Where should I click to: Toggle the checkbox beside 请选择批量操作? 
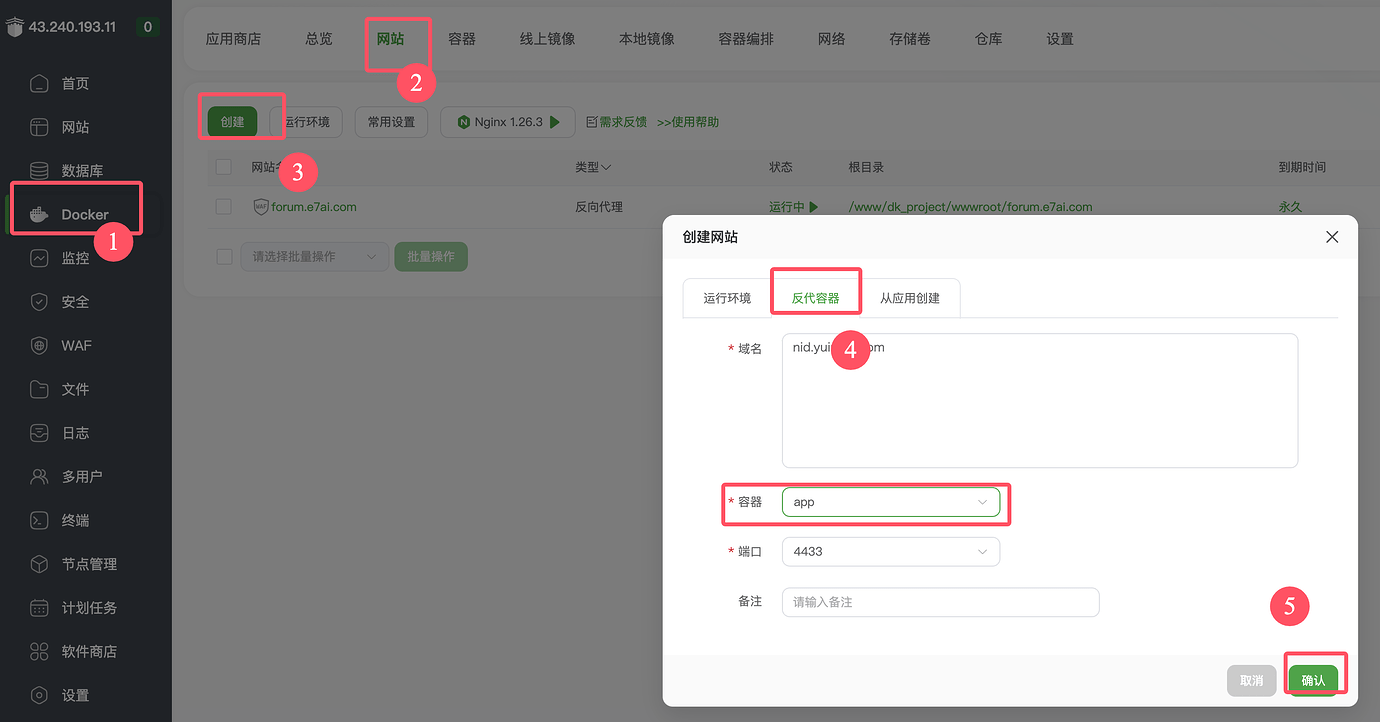(x=224, y=257)
